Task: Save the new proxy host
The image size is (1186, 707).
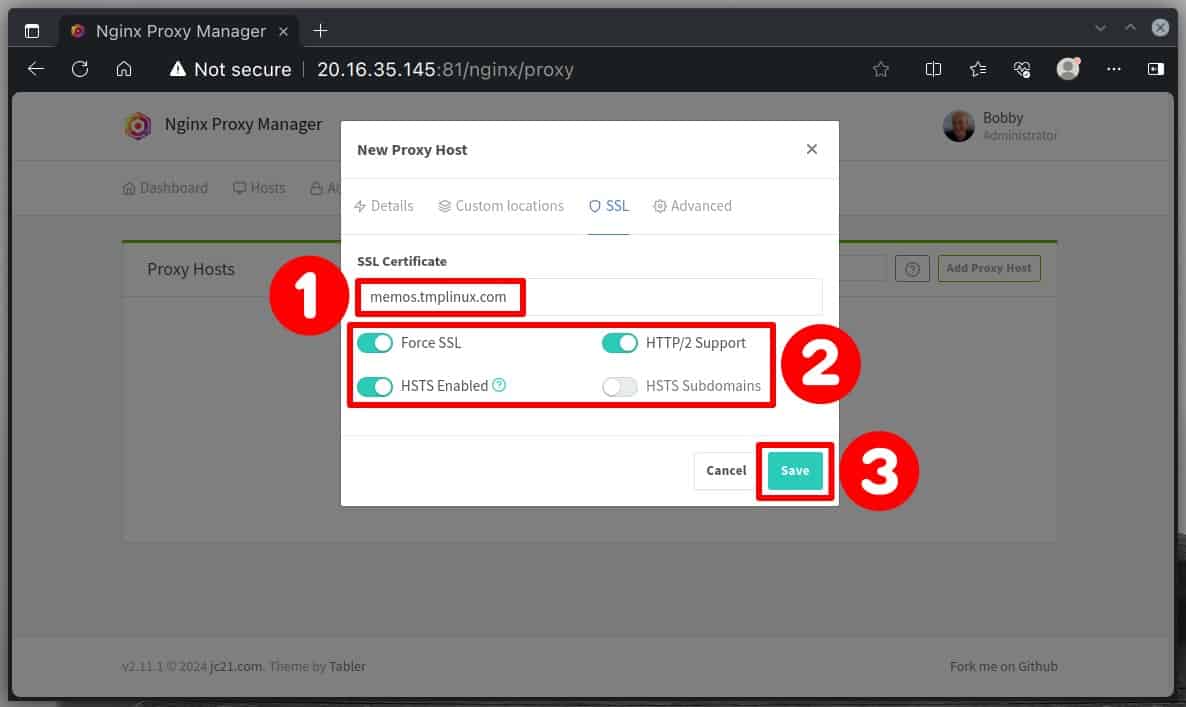Action: [795, 470]
